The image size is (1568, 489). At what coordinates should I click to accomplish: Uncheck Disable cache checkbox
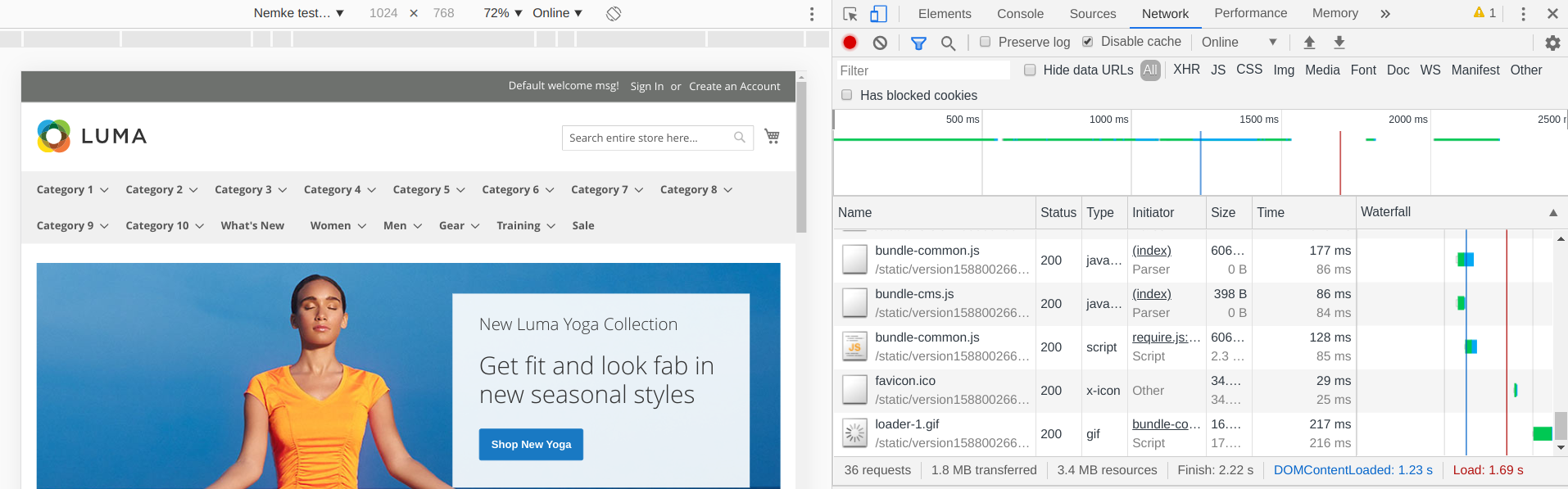click(x=1088, y=42)
